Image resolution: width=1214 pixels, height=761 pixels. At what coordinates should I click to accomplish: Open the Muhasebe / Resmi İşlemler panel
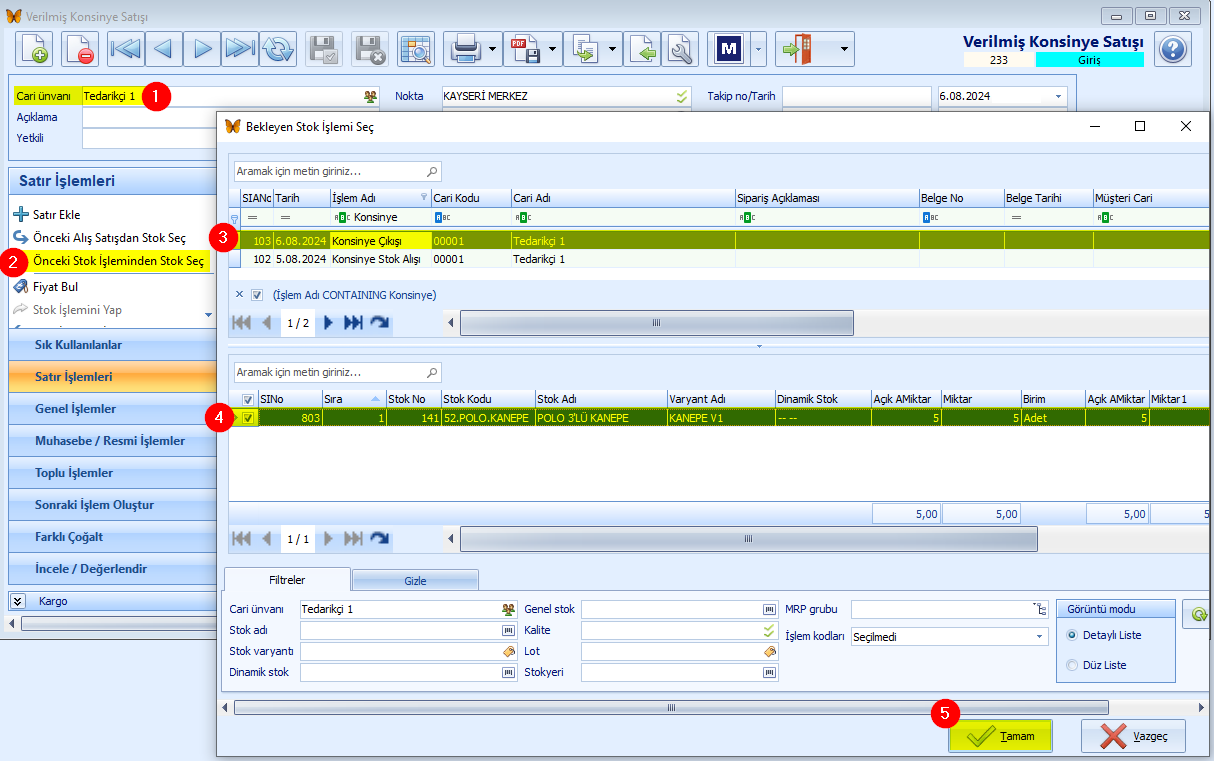(112, 441)
